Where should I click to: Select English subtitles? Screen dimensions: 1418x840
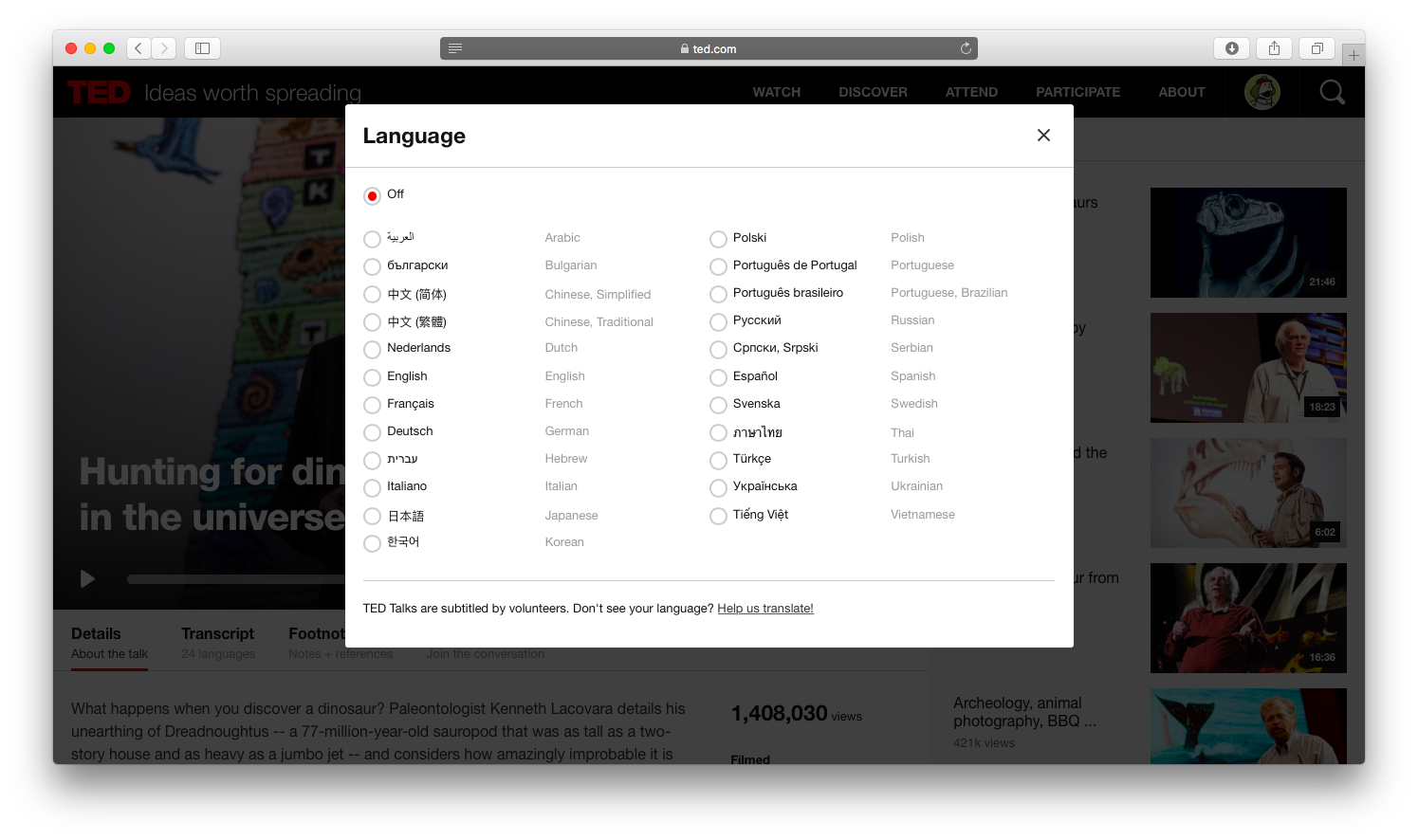[x=373, y=377]
